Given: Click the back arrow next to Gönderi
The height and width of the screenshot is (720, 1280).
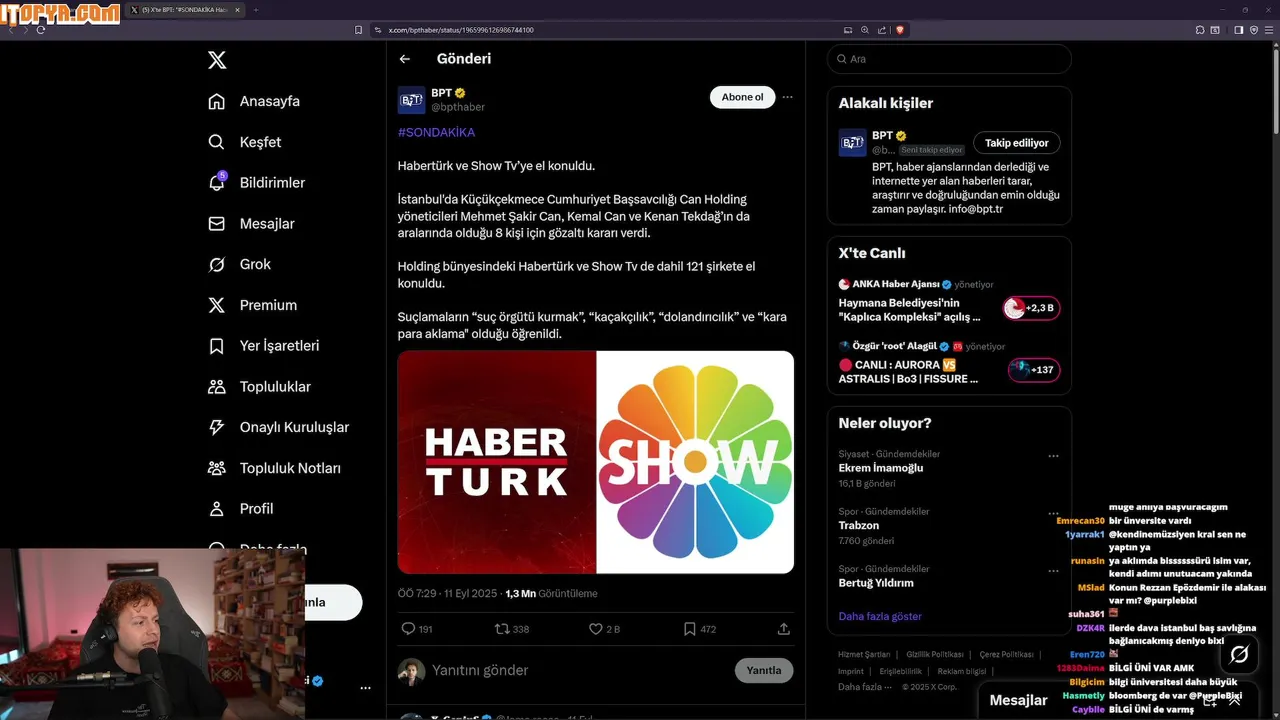Looking at the screenshot, I should [x=405, y=59].
